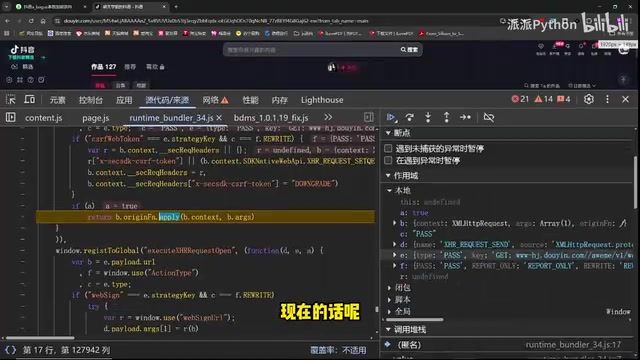This screenshot has height=360, width=640.
Task: Show more source file tabs
Action: (328, 118)
